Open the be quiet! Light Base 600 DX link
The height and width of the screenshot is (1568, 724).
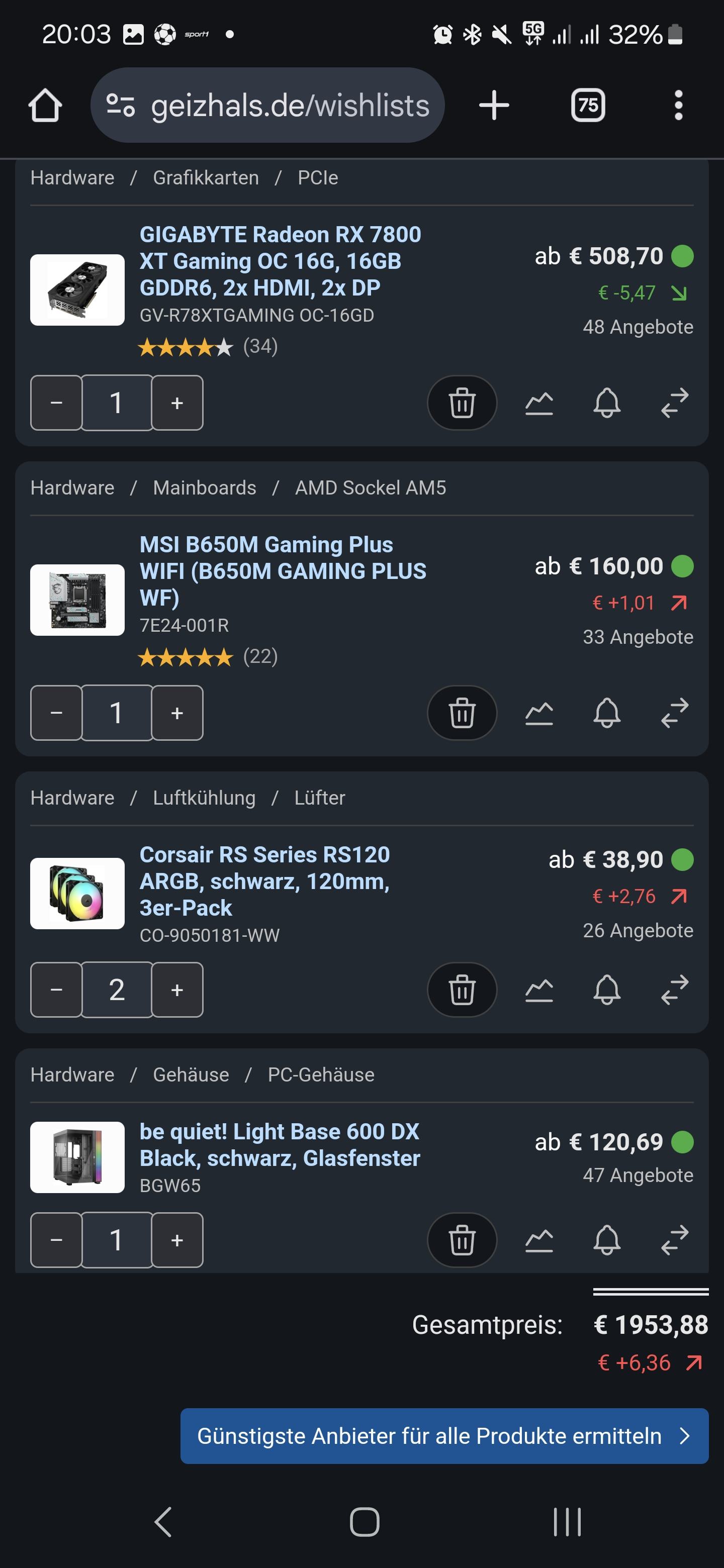[280, 1144]
